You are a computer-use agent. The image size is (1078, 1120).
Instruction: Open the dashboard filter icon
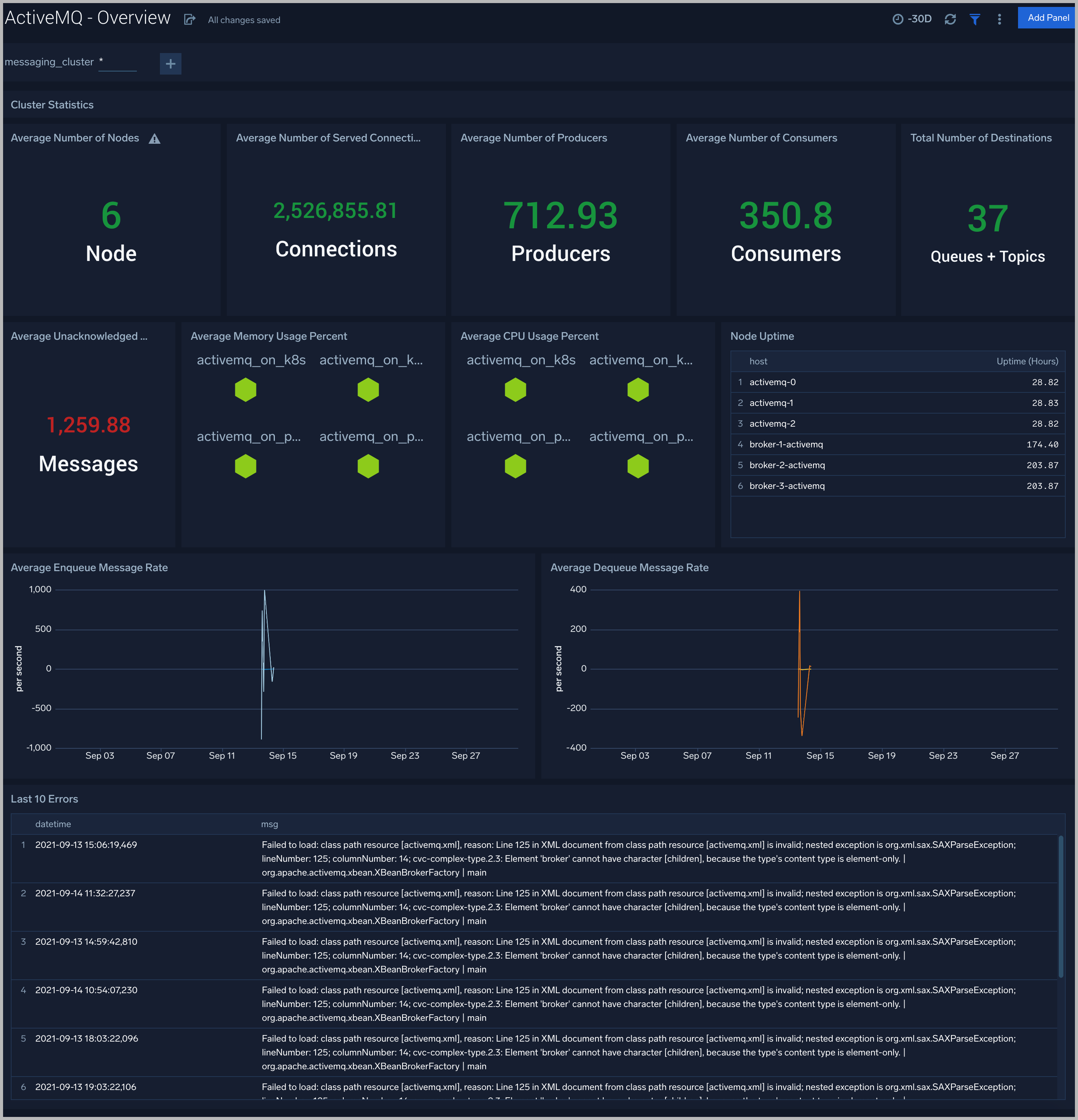pos(975,19)
